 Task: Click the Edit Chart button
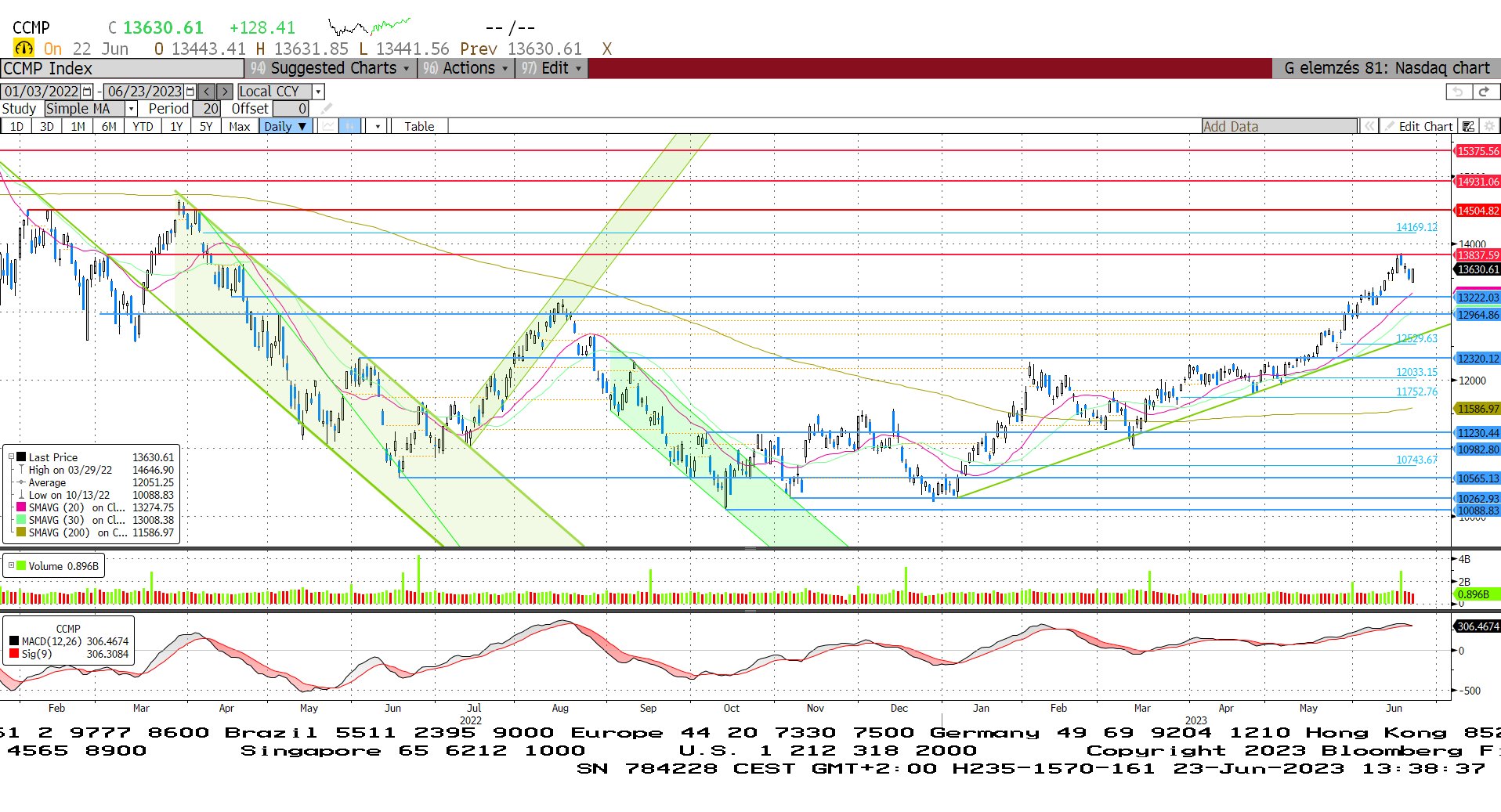pos(1418,126)
